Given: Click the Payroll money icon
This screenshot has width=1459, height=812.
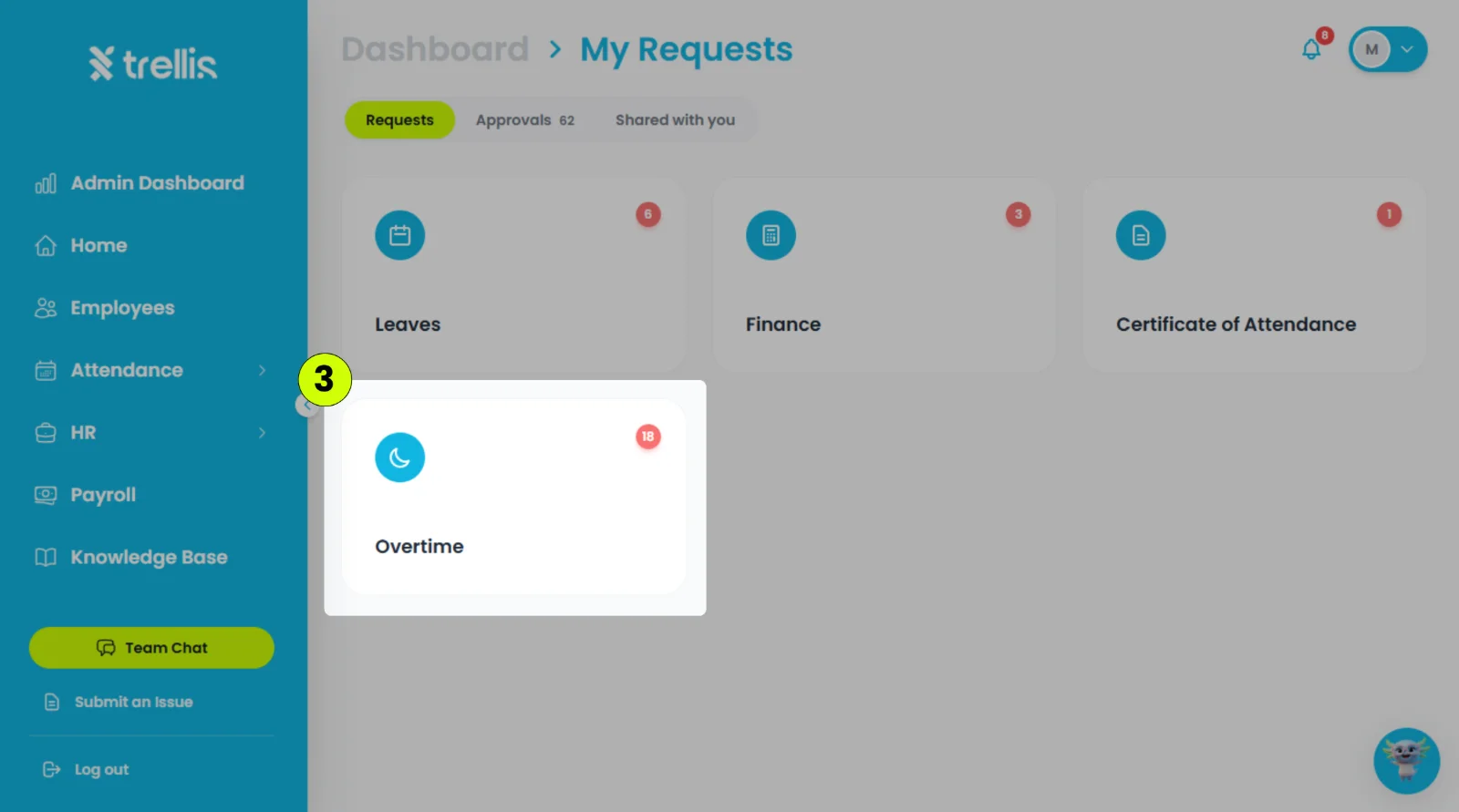Looking at the screenshot, I should pos(46,495).
